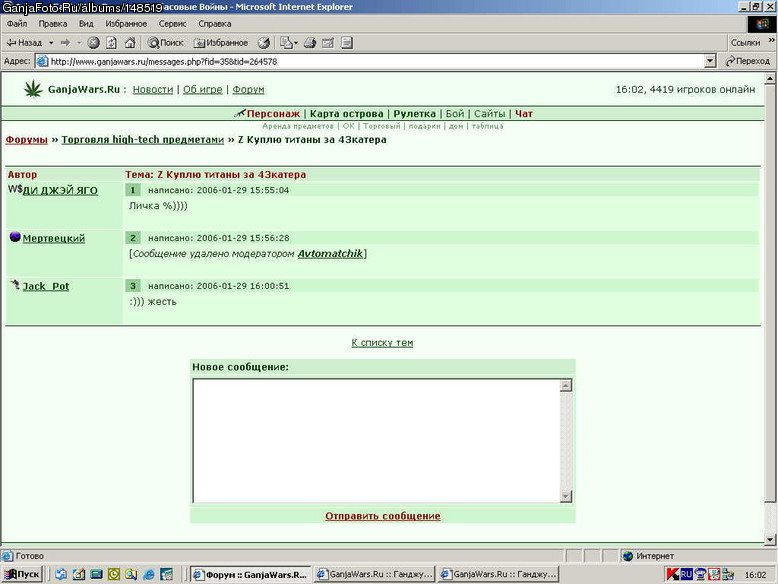Click the Переход go button
Viewport: 778px width, 584px height.
[748, 61]
